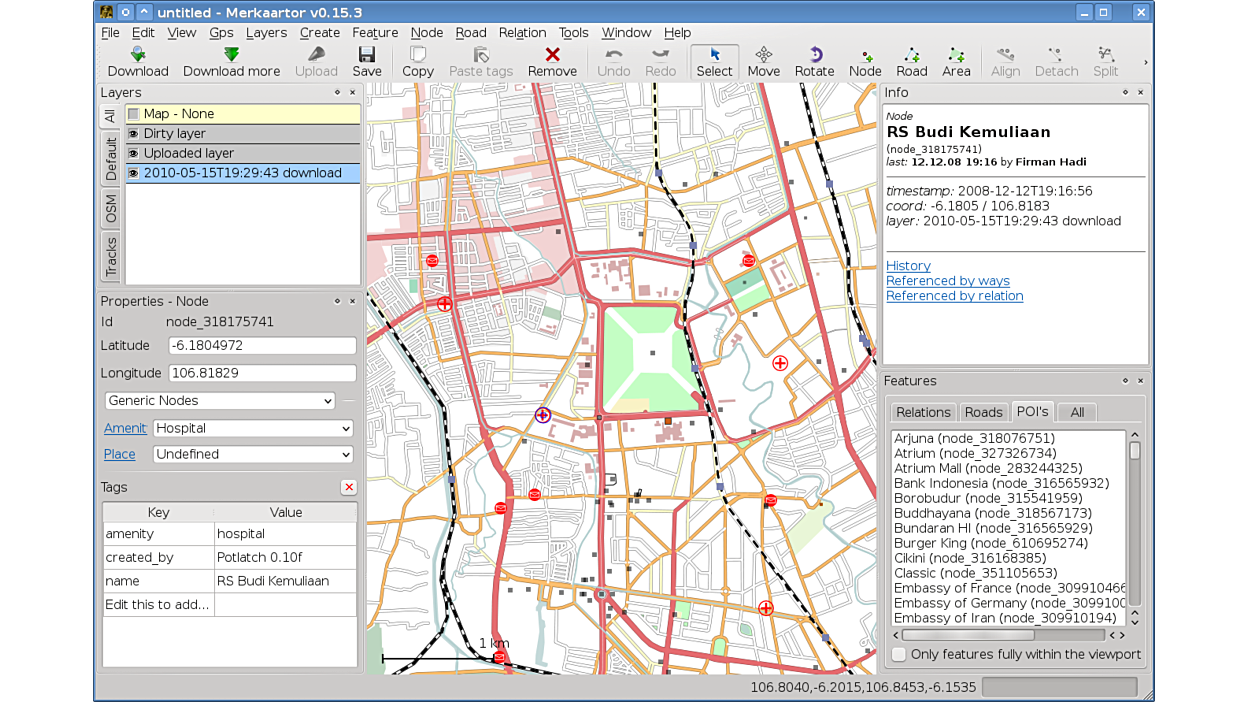Hide the Uploaded layer eye icon
The height and width of the screenshot is (702, 1248).
(x=133, y=153)
